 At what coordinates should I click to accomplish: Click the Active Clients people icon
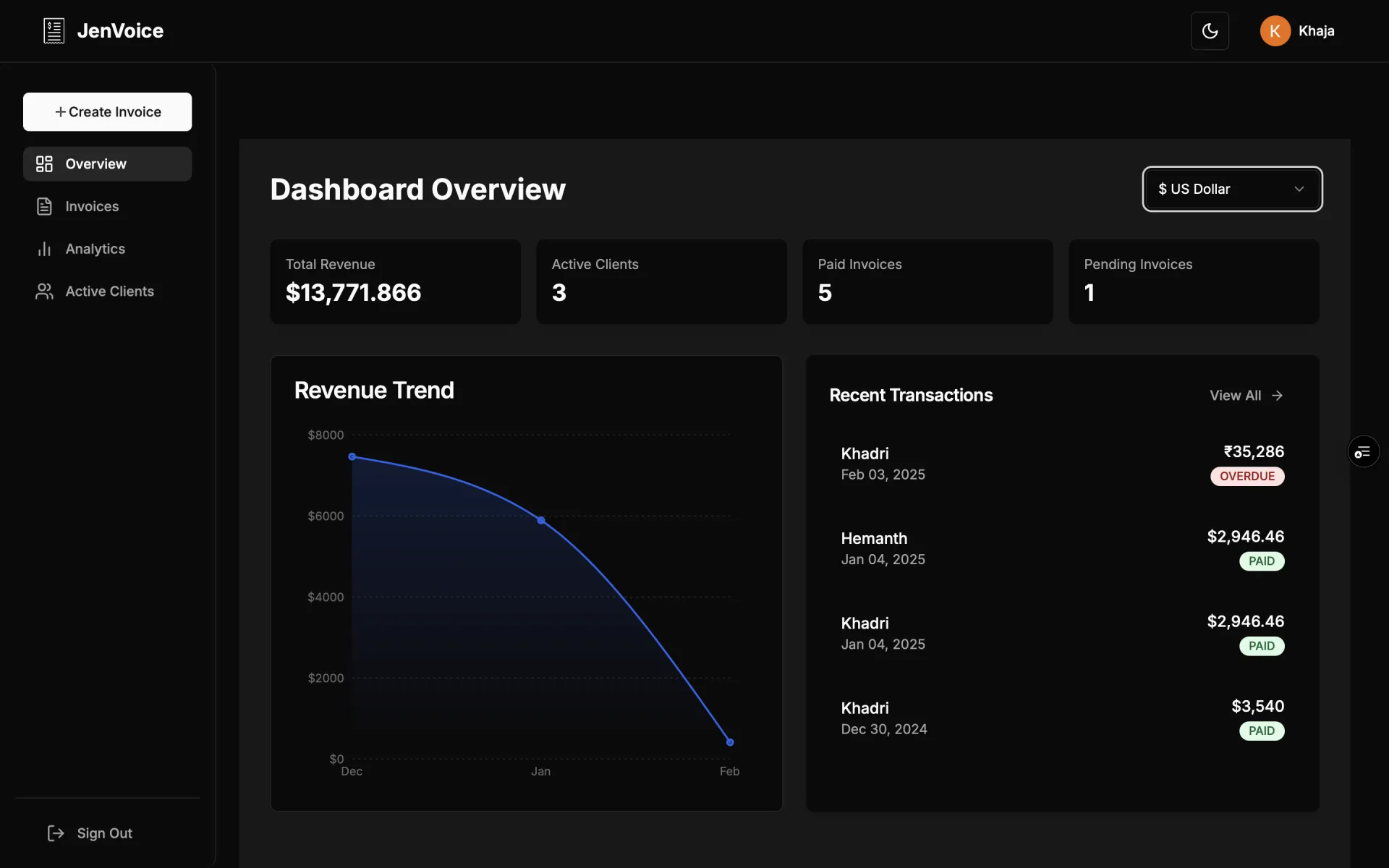pyautogui.click(x=44, y=291)
